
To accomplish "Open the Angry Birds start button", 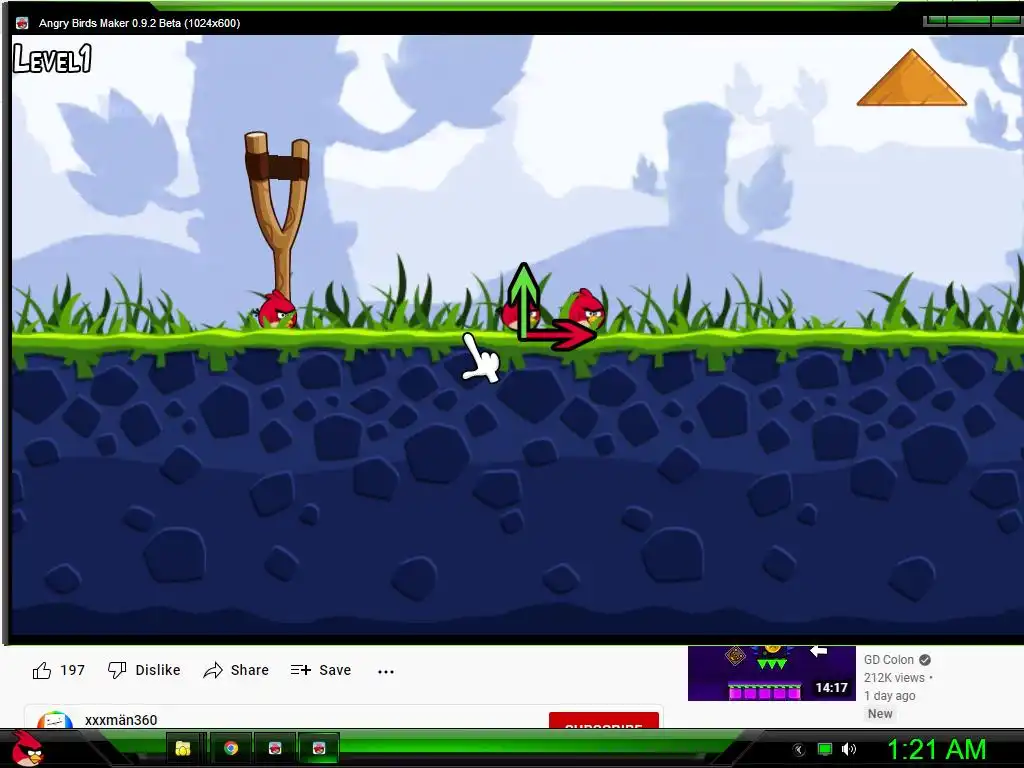I will click(x=27, y=749).
